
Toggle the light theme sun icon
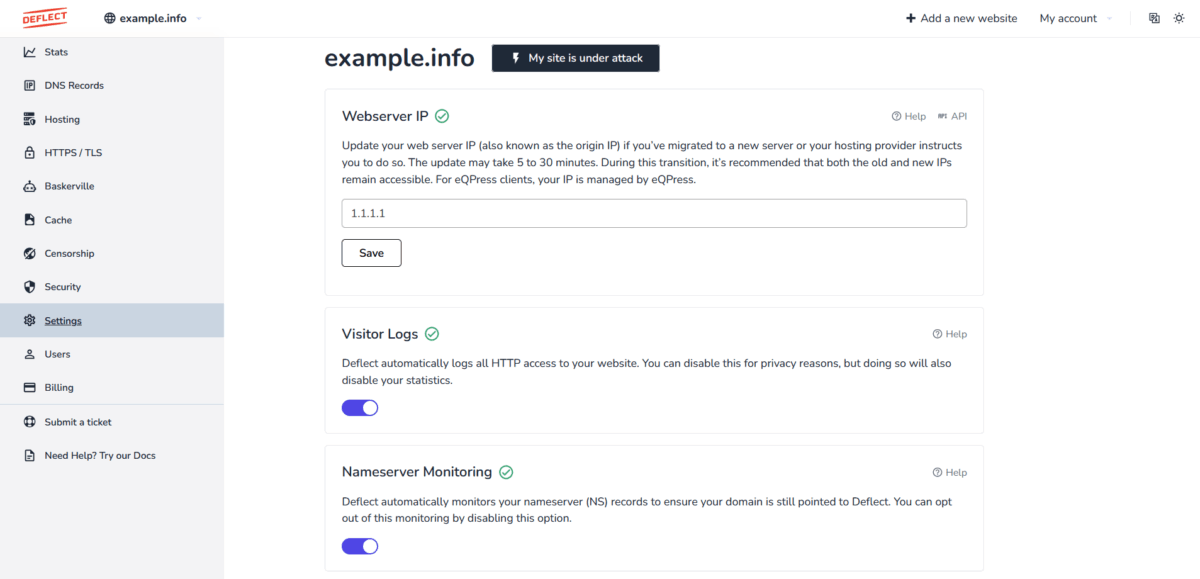pos(1179,18)
